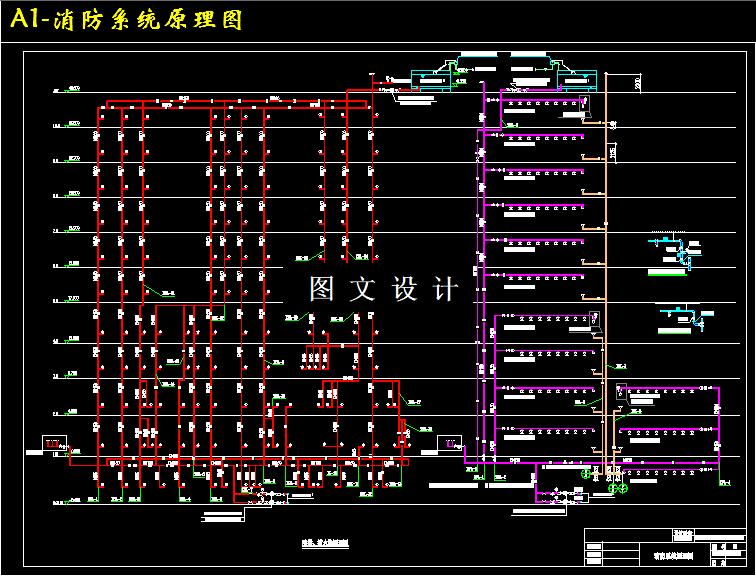Select the red pump adapter box beside the red hydrant system
Image resolution: width=756 pixels, height=576 pixels.
coord(54,443)
